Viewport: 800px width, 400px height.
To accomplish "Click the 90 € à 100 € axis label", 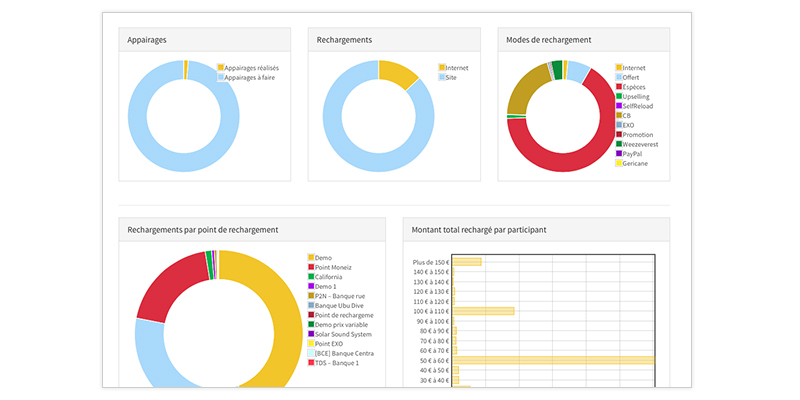I will point(433,321).
